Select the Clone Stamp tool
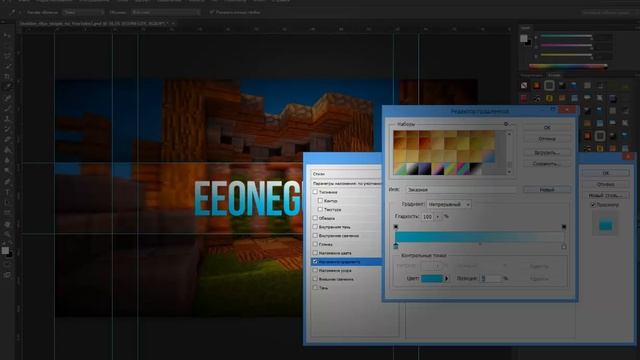Screen dimensions: 640x360 [x=7, y=118]
